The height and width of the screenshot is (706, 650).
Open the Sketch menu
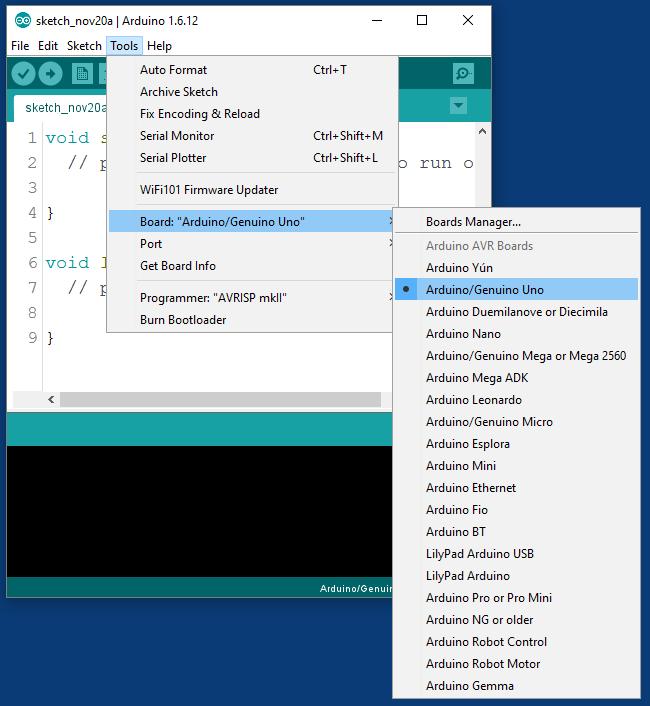tap(84, 46)
